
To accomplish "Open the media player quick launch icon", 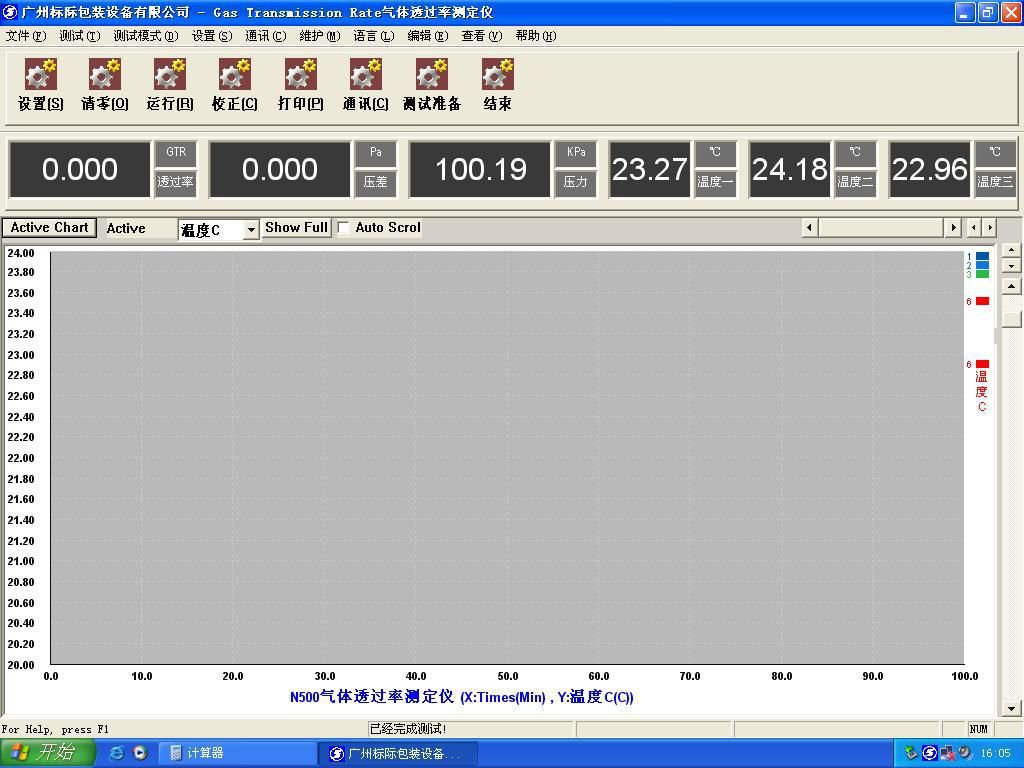I will click(x=140, y=753).
